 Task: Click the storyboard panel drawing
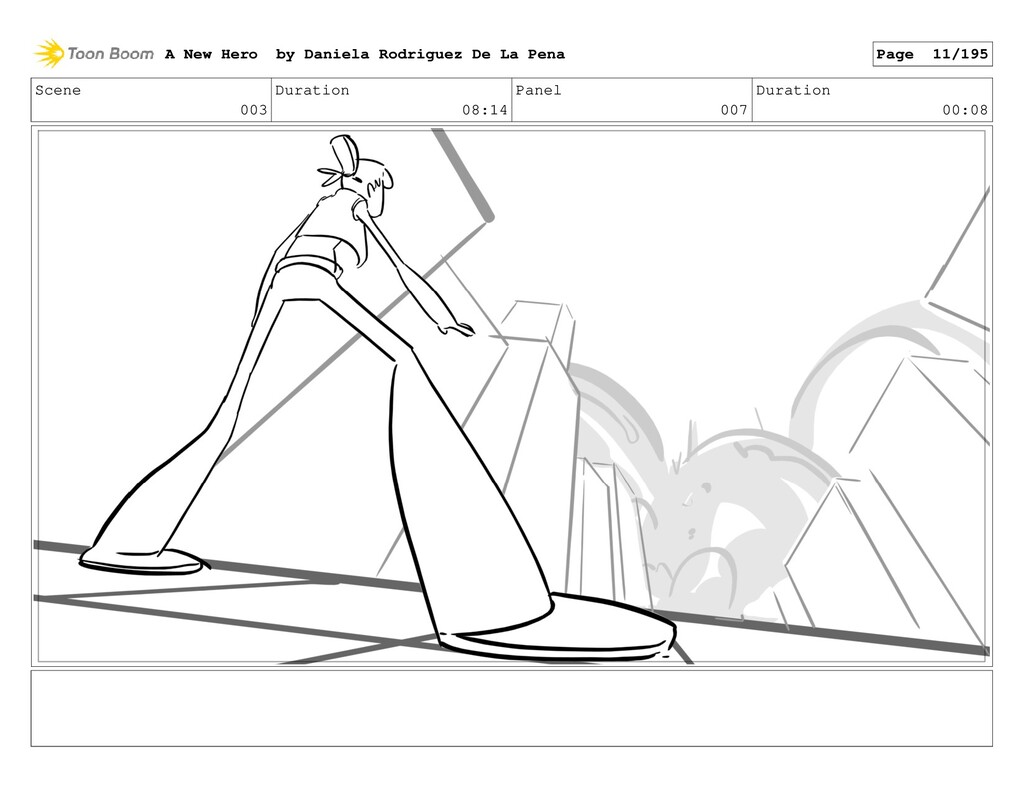(x=511, y=396)
